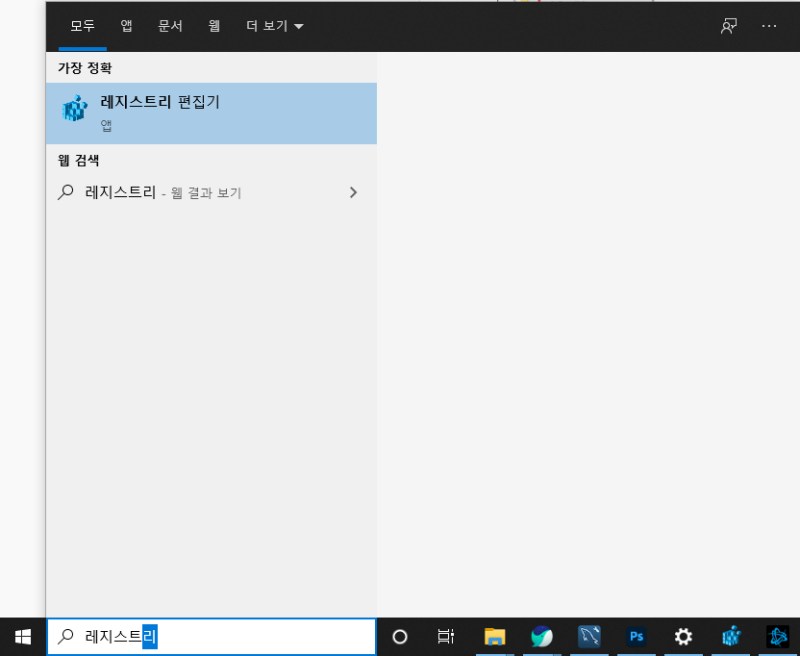Open the 레지스트리 편집기 search result
This screenshot has width=800, height=656.
coord(211,113)
